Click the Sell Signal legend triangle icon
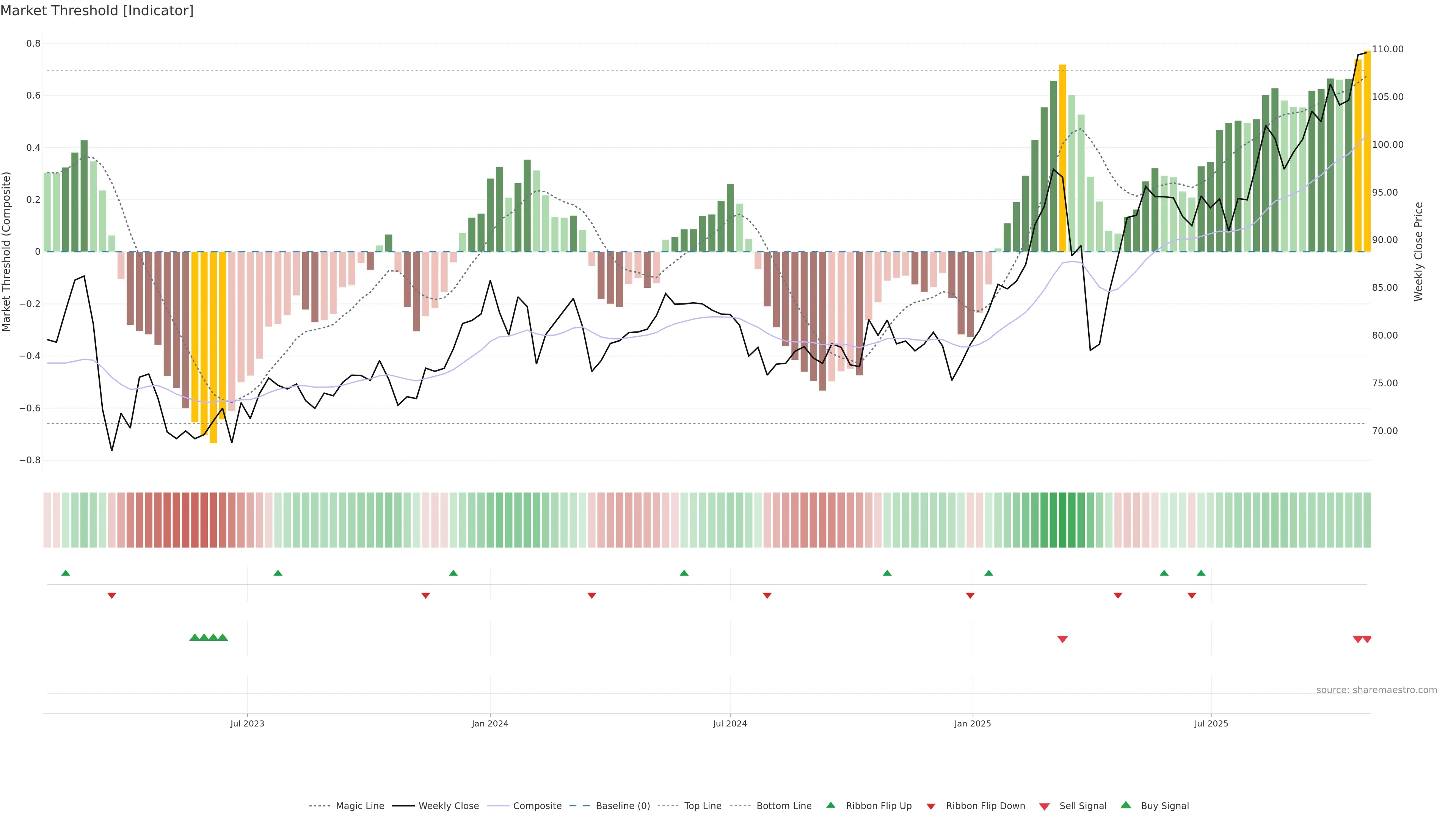 click(x=1044, y=806)
